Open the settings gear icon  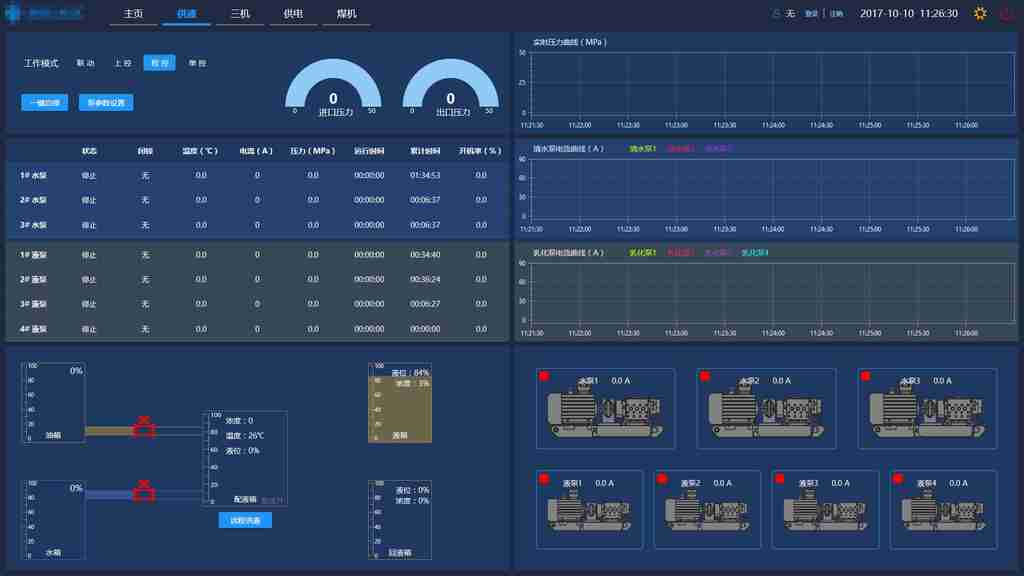[x=980, y=14]
